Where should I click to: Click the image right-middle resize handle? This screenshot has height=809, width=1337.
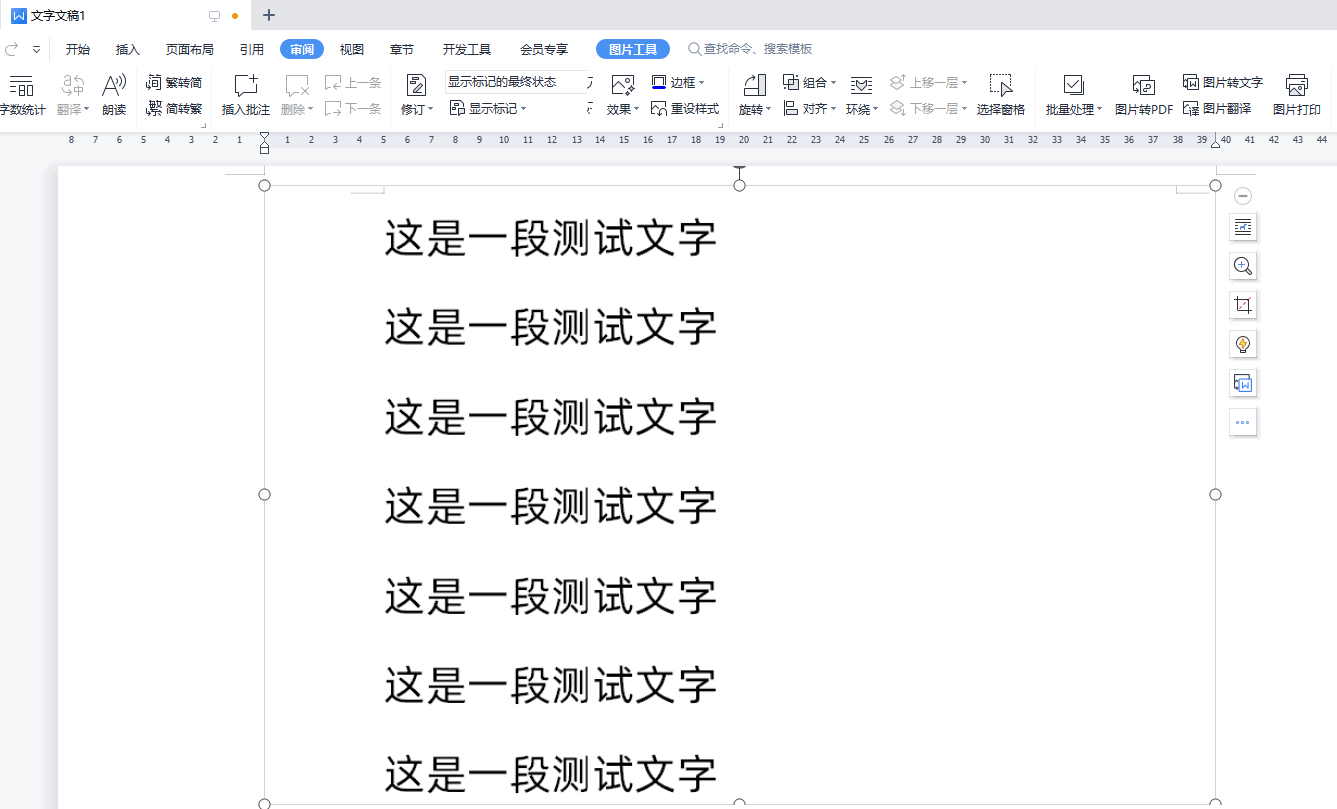pyautogui.click(x=1216, y=494)
